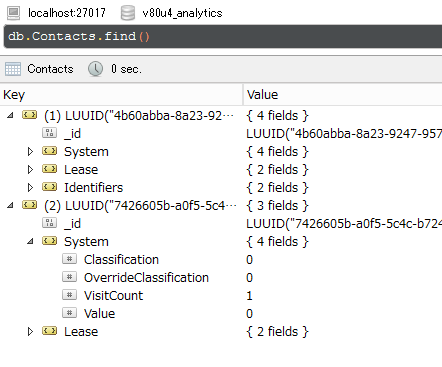
Task: Expand the System node under record (1)
Action: [30, 152]
